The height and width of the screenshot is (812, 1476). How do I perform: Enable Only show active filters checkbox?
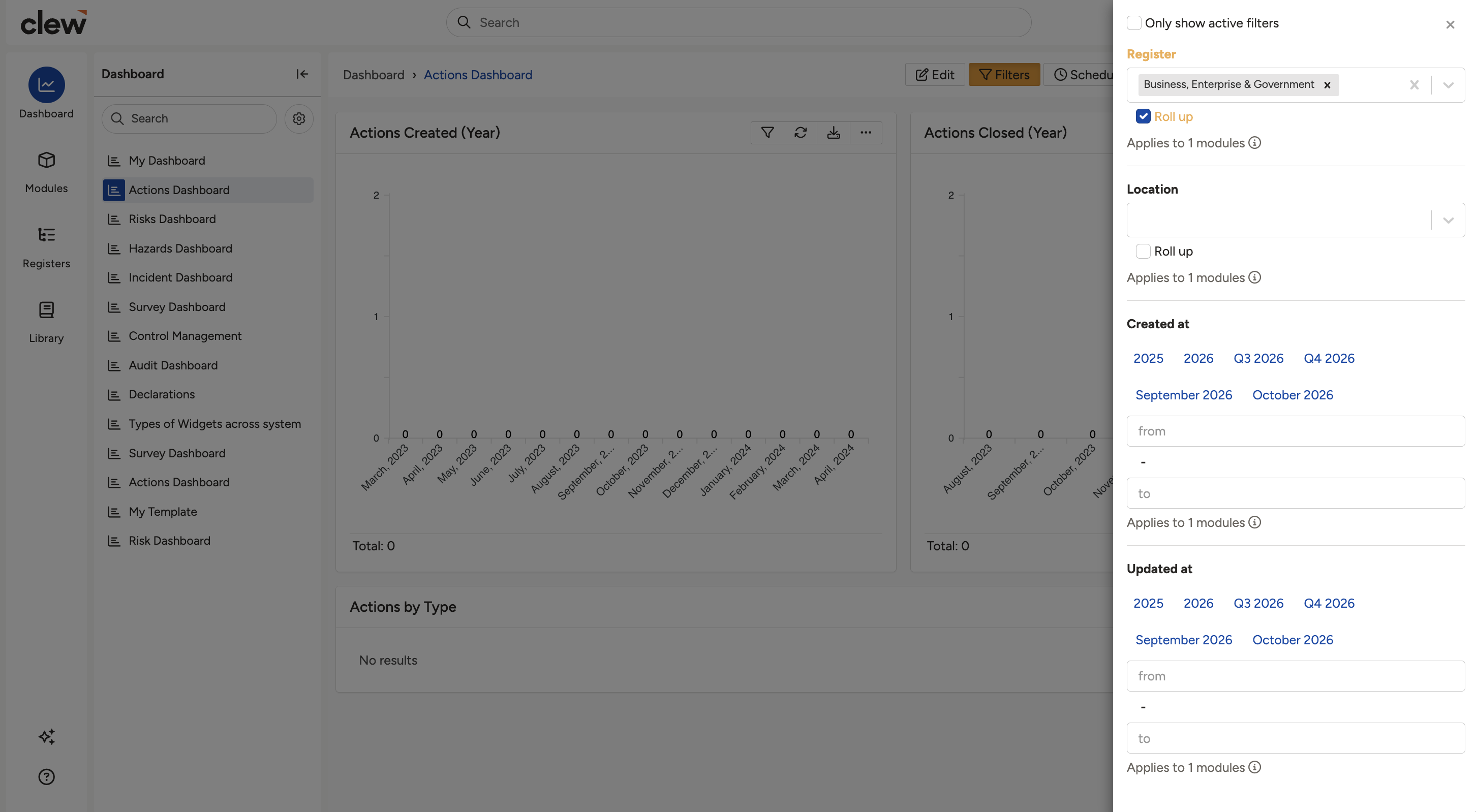point(1133,23)
